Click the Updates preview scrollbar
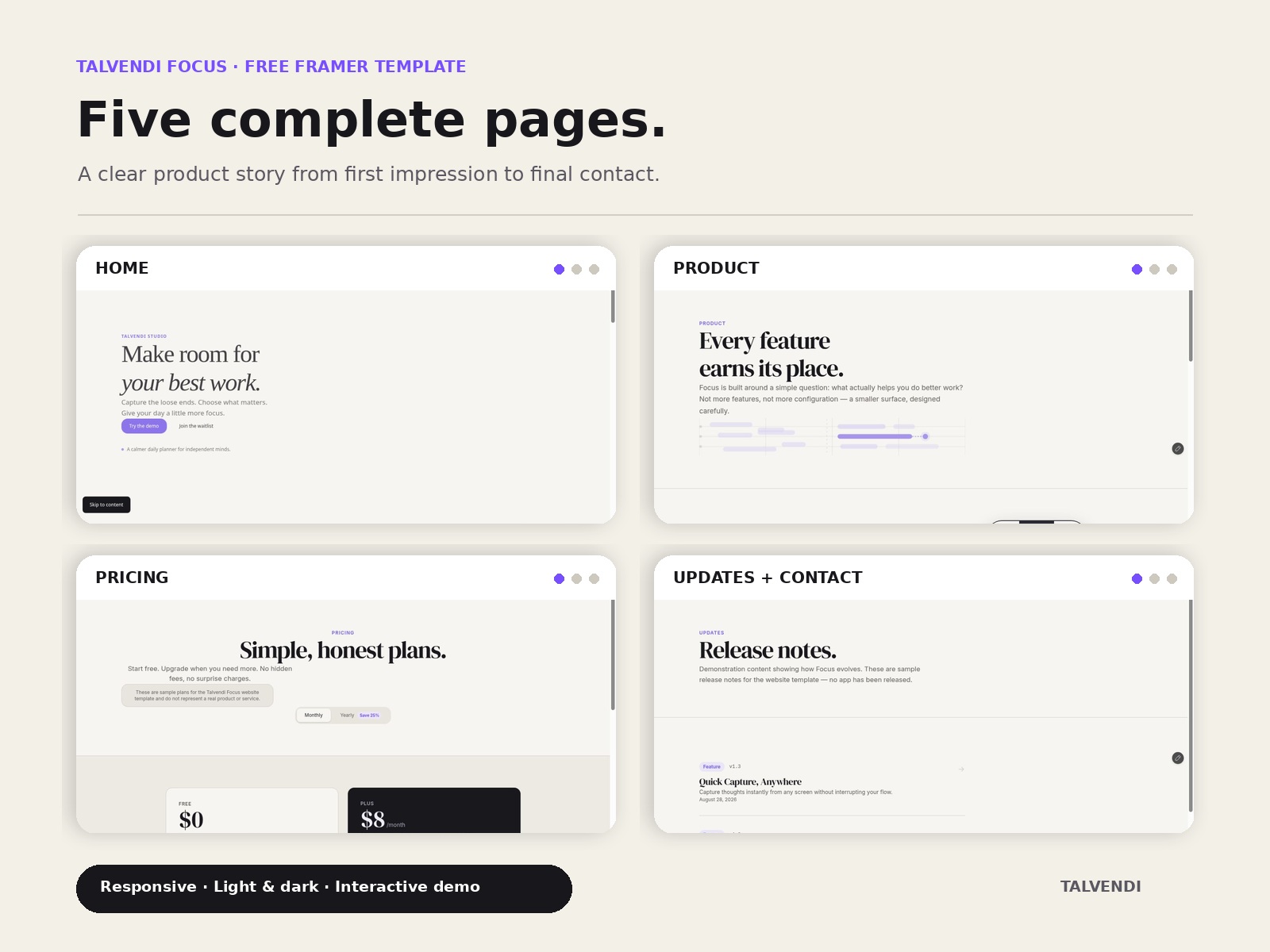 click(x=1191, y=706)
